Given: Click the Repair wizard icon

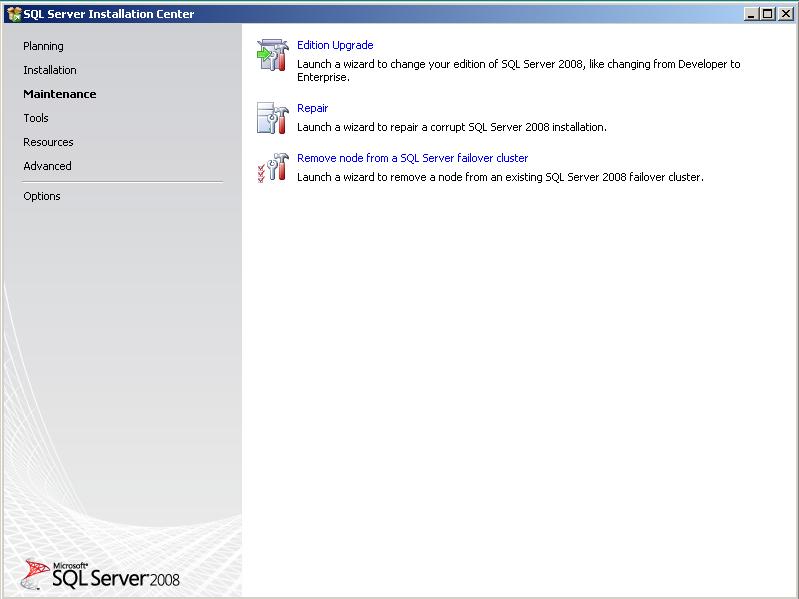Looking at the screenshot, I should point(273,118).
